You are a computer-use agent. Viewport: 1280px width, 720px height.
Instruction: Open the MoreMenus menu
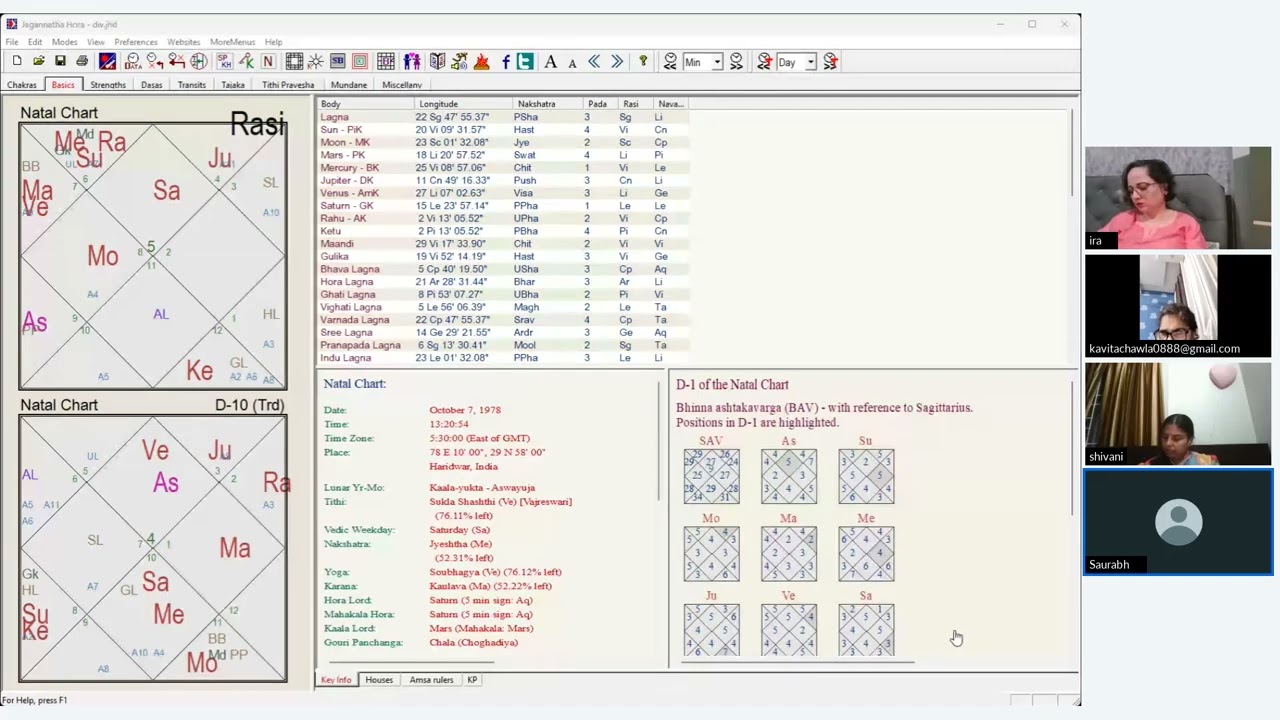point(232,42)
